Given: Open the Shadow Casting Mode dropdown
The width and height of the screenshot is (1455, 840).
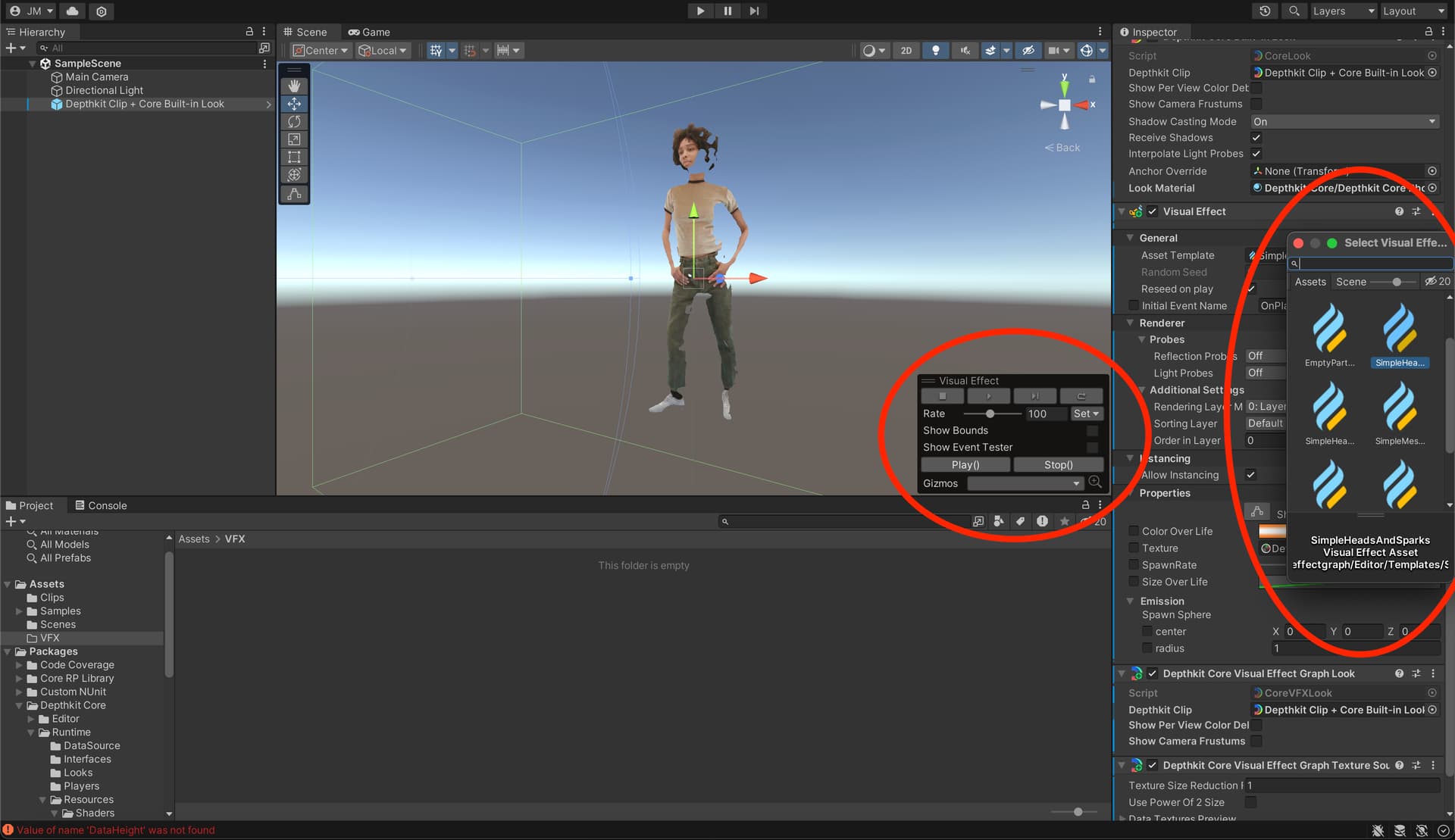Looking at the screenshot, I should pyautogui.click(x=1344, y=121).
